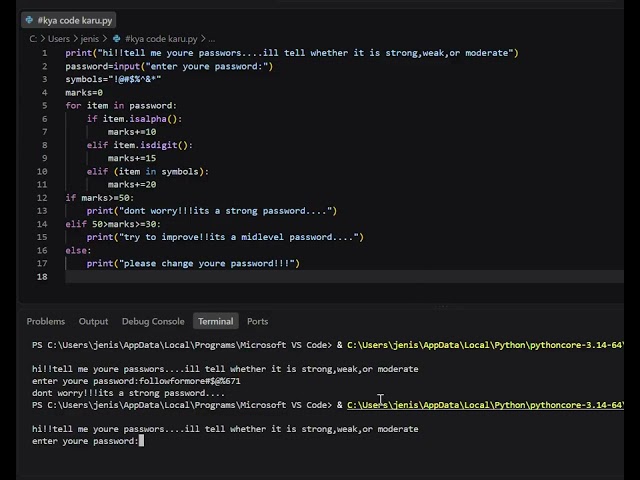Click the first yellow Python path in terminal
This screenshot has width=640, height=480.
[485, 345]
